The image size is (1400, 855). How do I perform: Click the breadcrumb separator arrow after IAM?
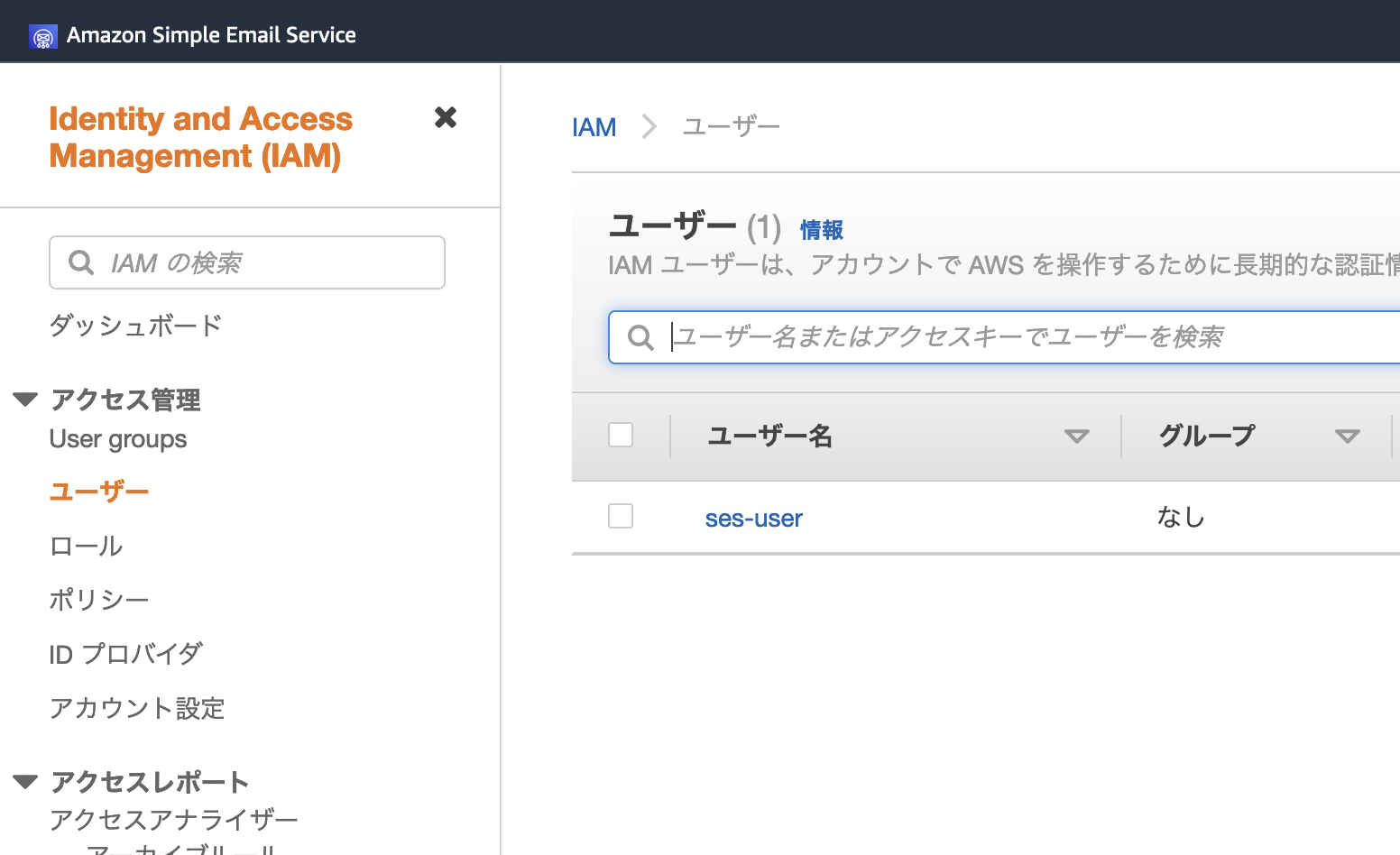[649, 126]
